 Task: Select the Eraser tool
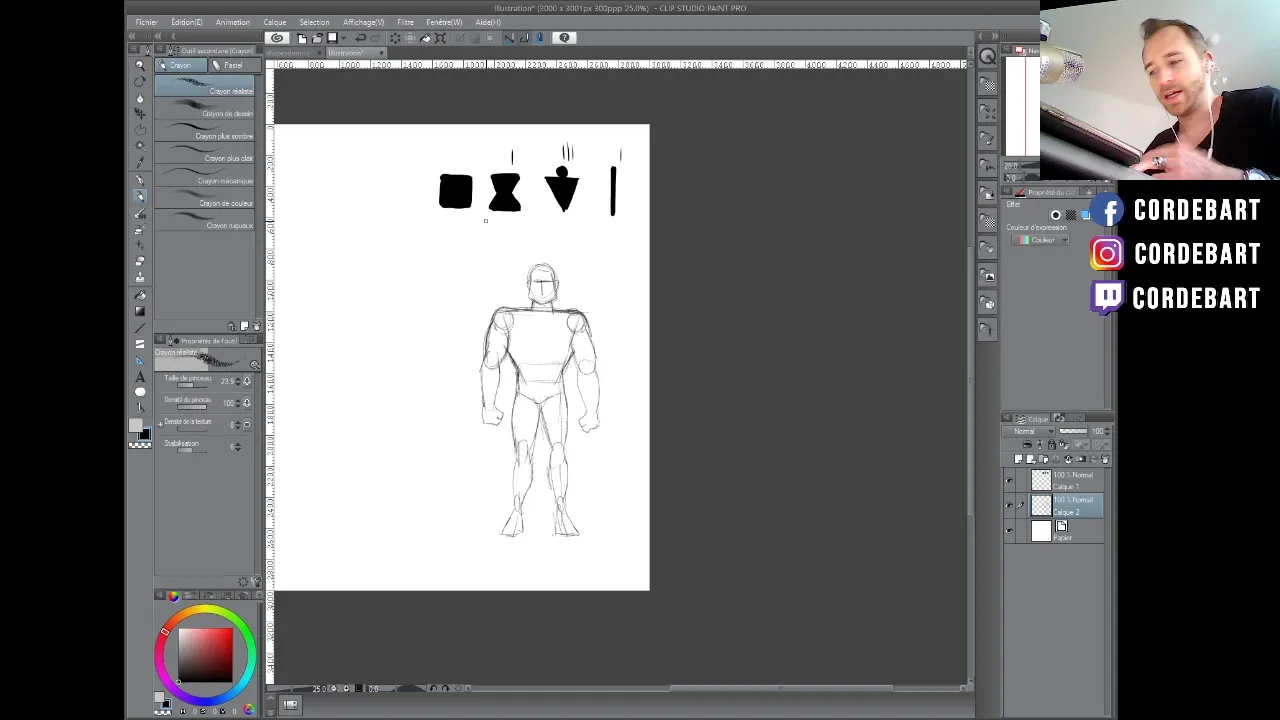pos(139,262)
